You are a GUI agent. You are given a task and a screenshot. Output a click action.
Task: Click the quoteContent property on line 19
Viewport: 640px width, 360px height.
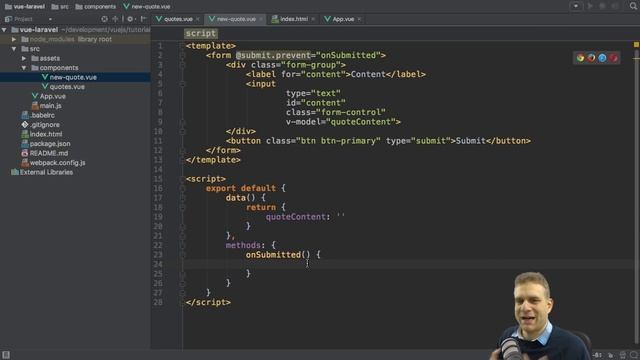pos(296,217)
